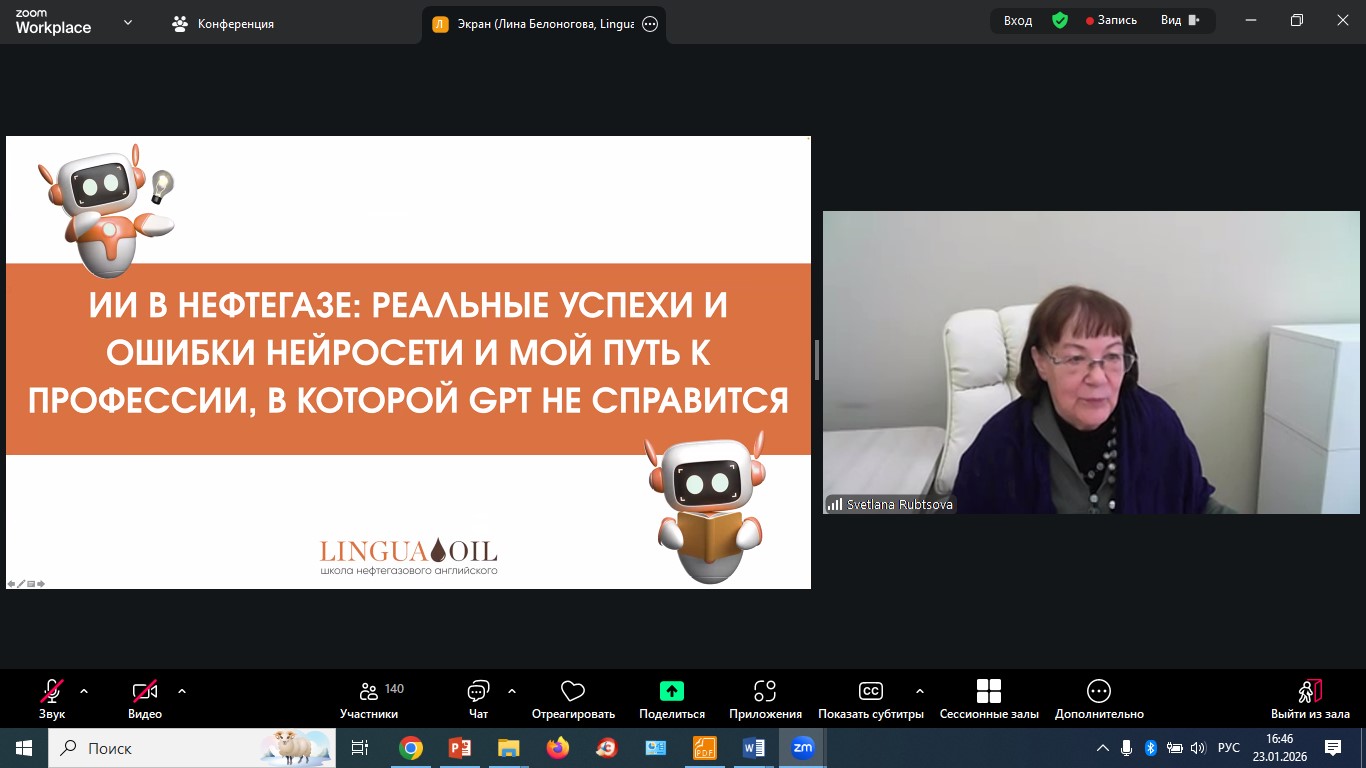Expand chat options arrow next to Чат
This screenshot has width=1366, height=768.
tap(512, 691)
